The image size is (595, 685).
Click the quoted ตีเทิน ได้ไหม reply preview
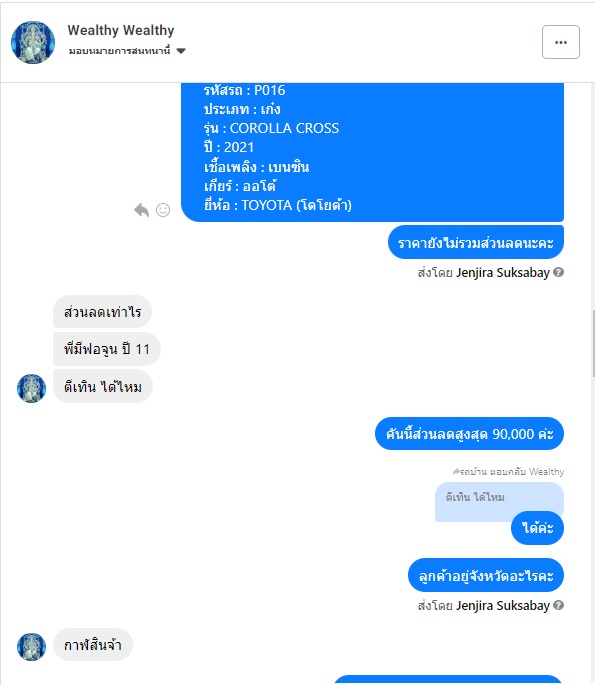pyautogui.click(x=499, y=502)
